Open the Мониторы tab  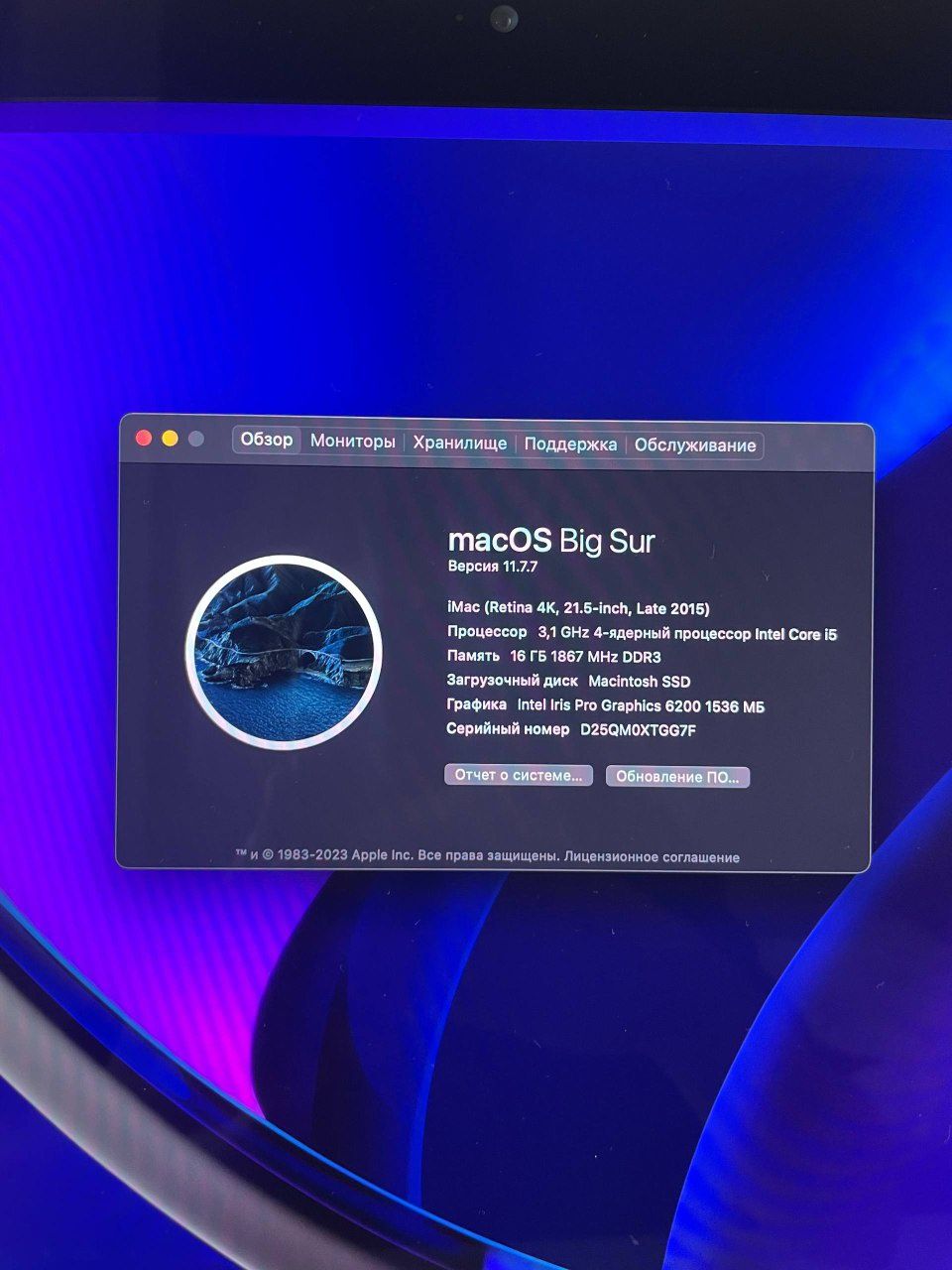tap(352, 442)
